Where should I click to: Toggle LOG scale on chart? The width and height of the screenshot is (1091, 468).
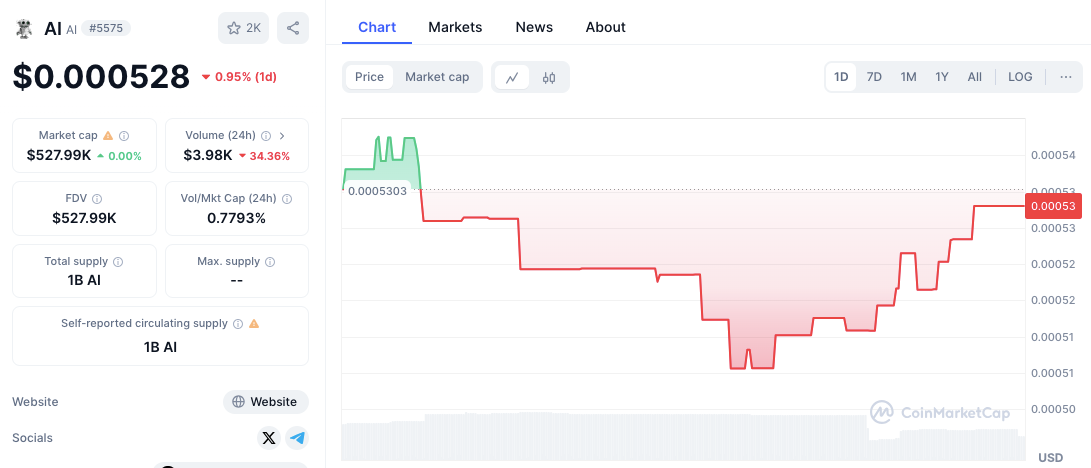tap(1020, 77)
